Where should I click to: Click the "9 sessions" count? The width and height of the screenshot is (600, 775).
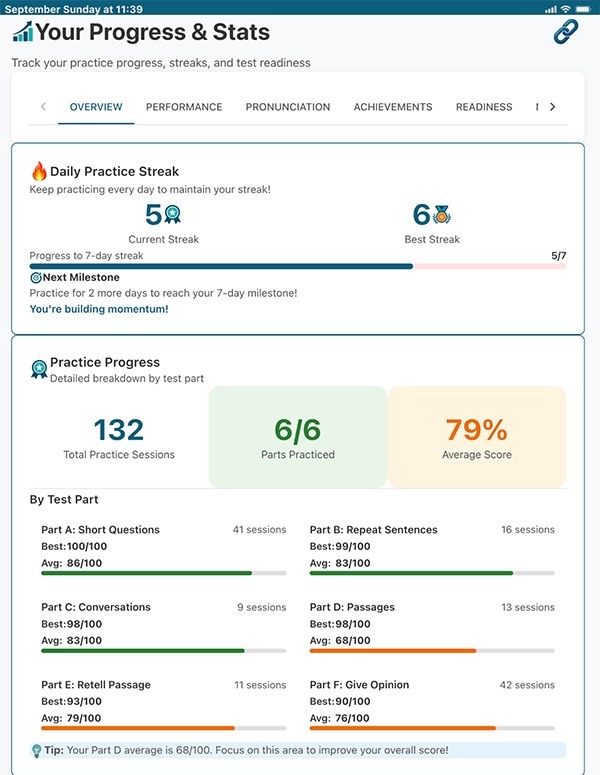click(261, 607)
